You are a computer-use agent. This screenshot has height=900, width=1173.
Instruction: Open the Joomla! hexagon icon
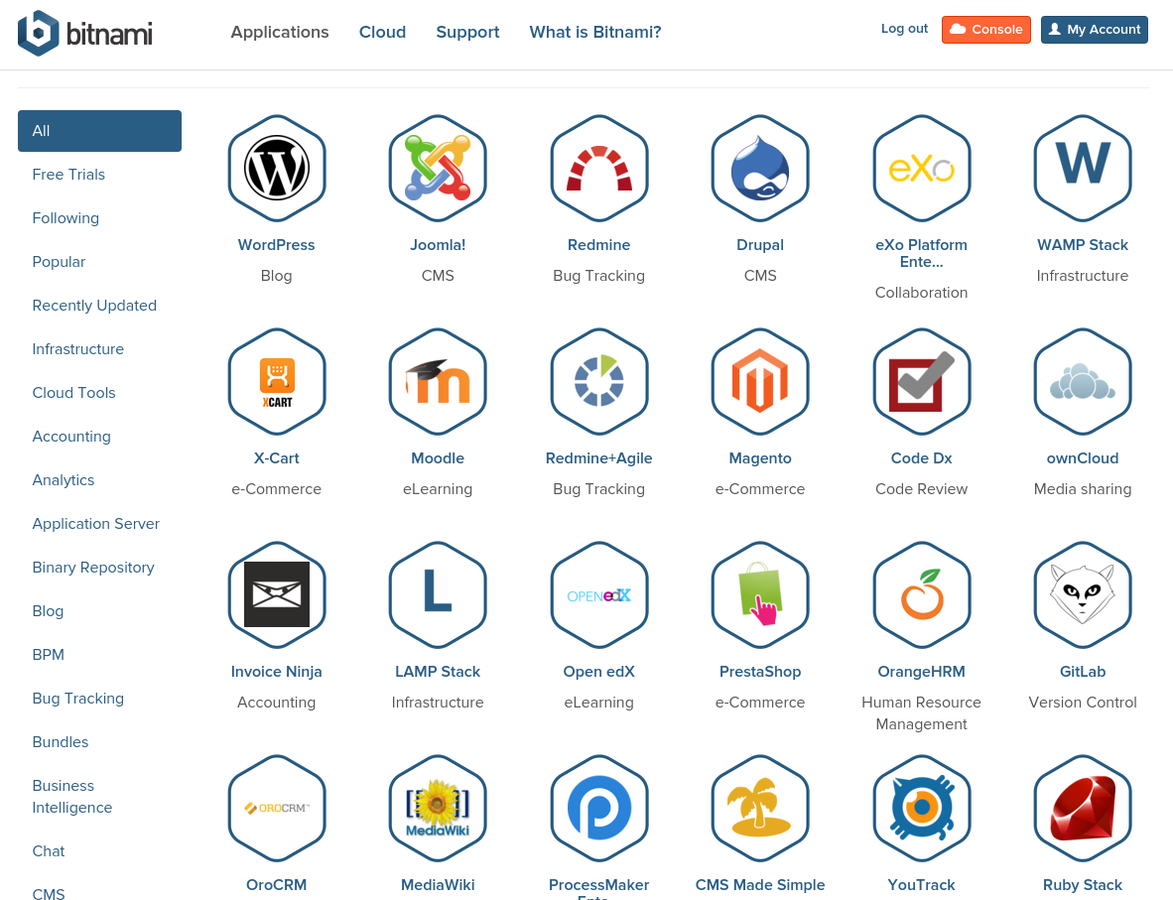[x=438, y=168]
